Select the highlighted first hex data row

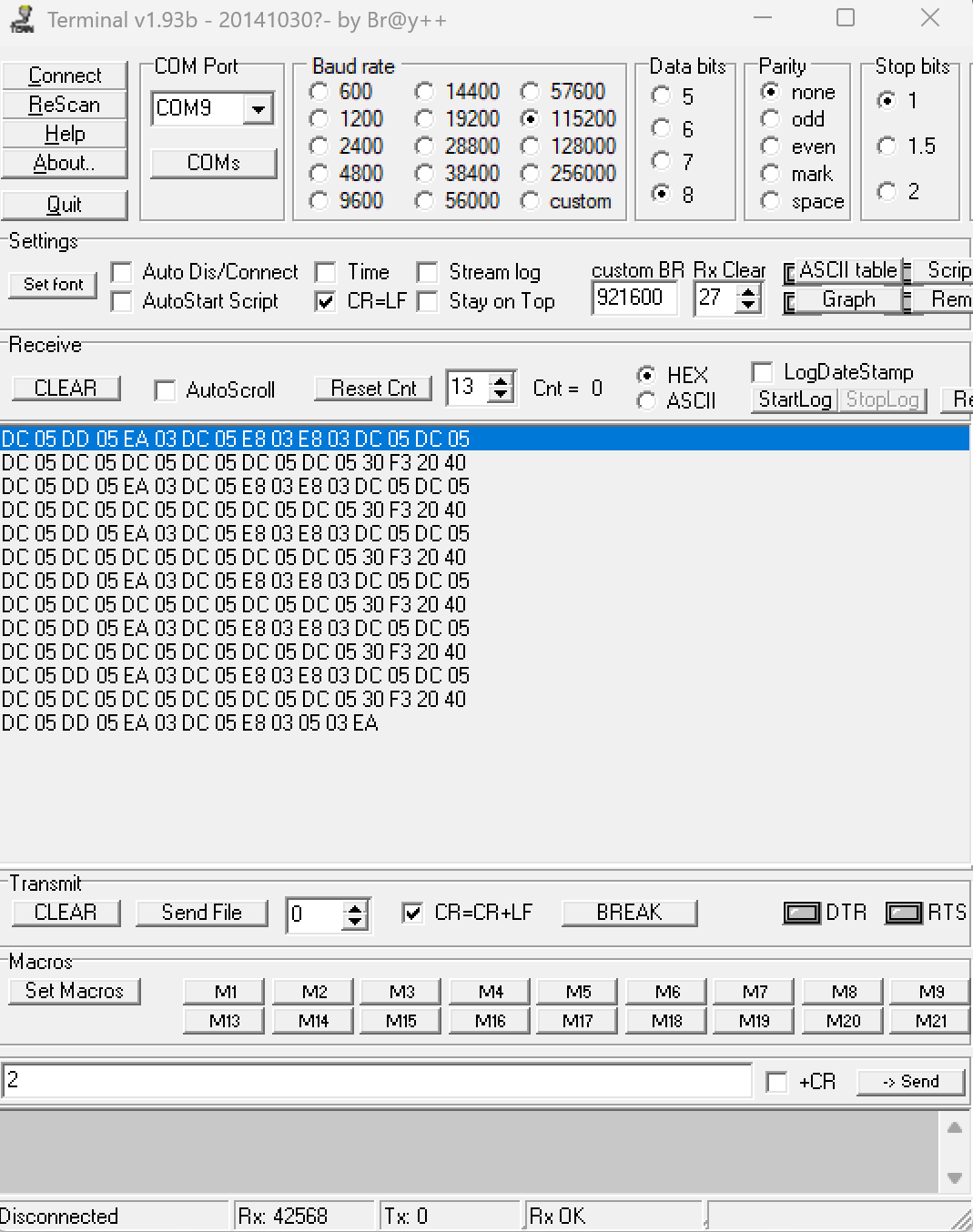click(x=484, y=439)
